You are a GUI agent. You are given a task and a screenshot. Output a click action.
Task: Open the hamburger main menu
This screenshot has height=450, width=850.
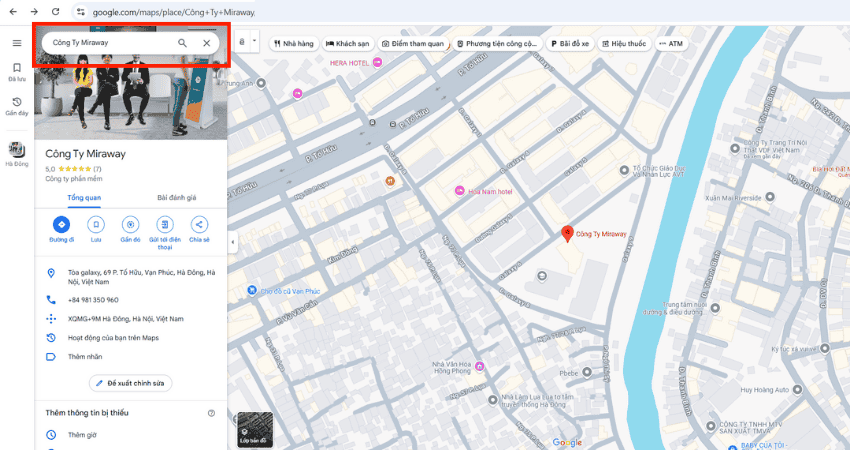[17, 43]
